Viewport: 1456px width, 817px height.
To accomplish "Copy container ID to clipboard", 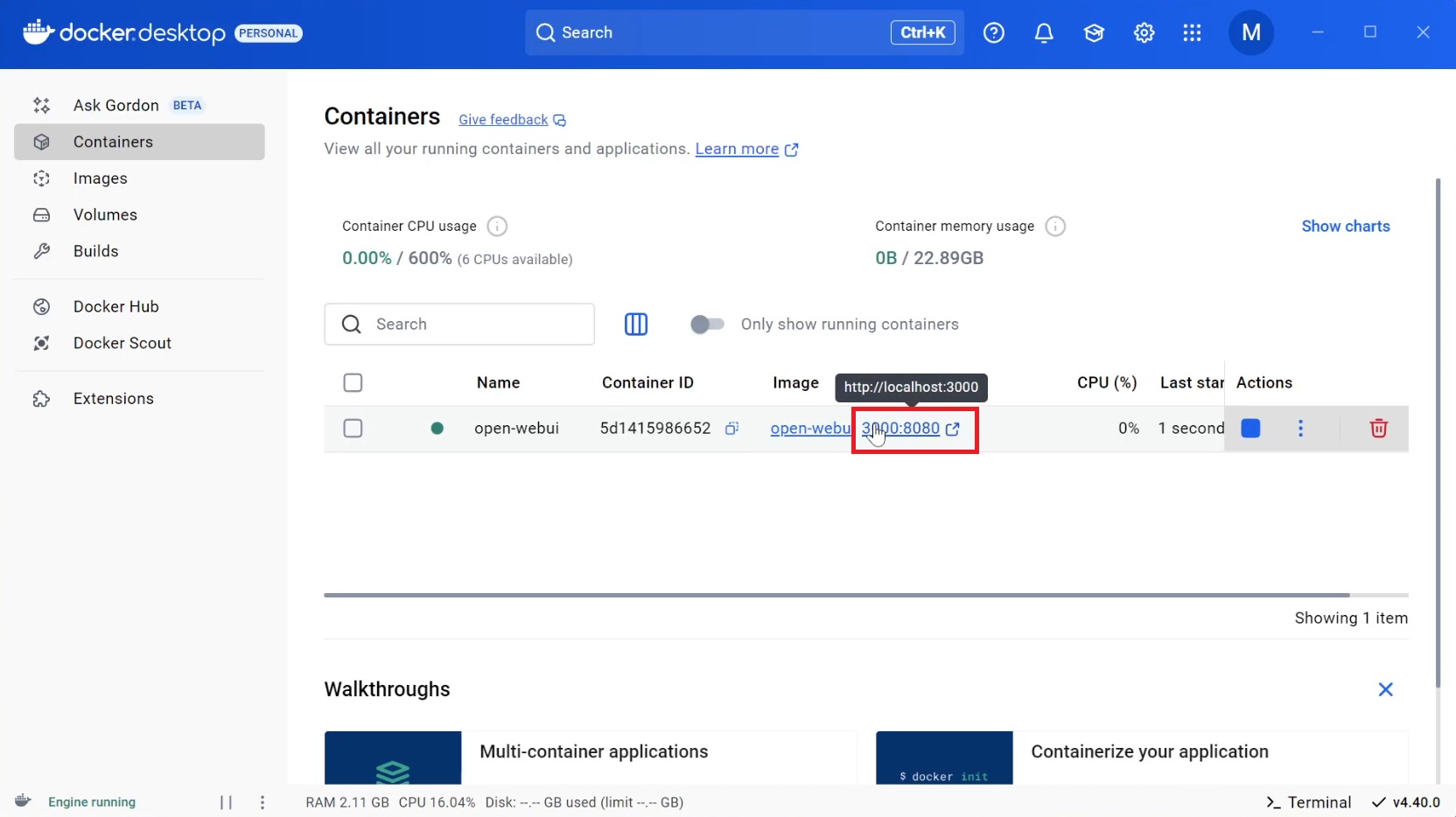I will (x=731, y=428).
